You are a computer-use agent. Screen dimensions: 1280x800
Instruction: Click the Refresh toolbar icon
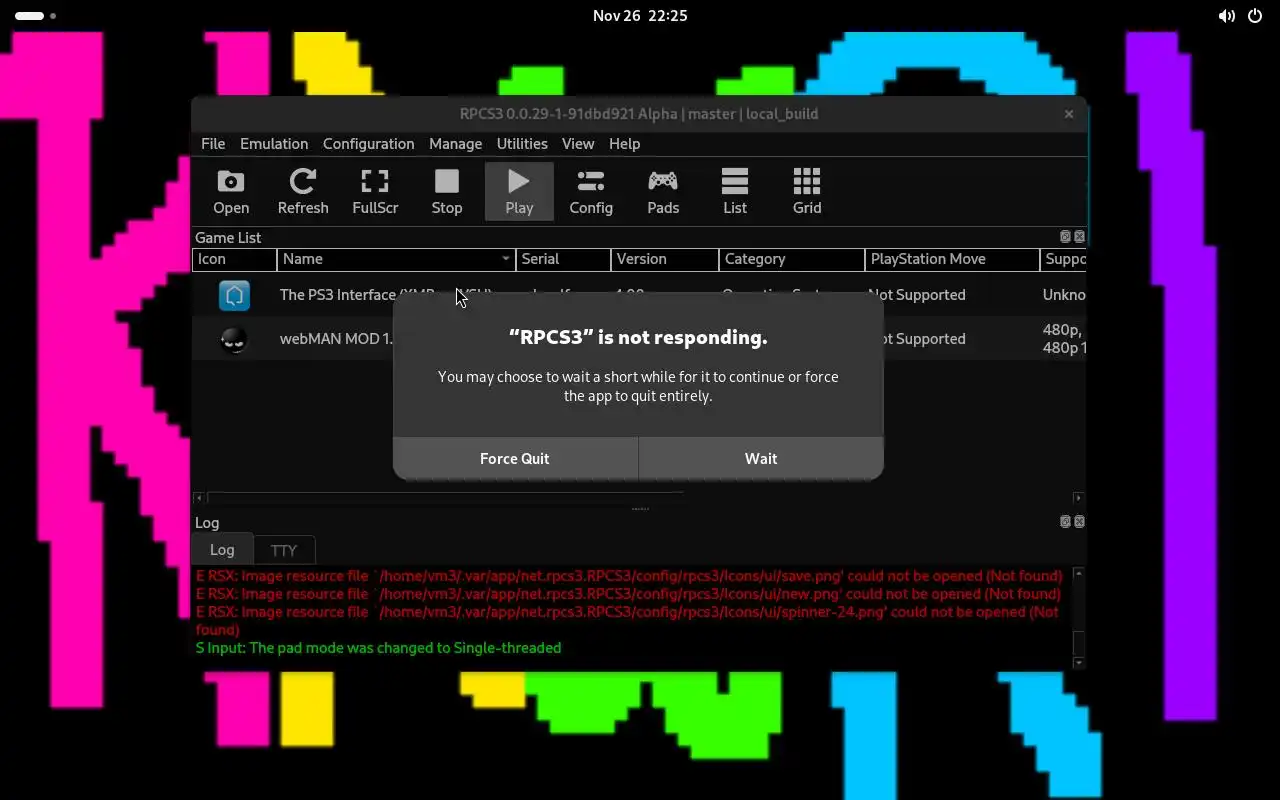pos(303,191)
